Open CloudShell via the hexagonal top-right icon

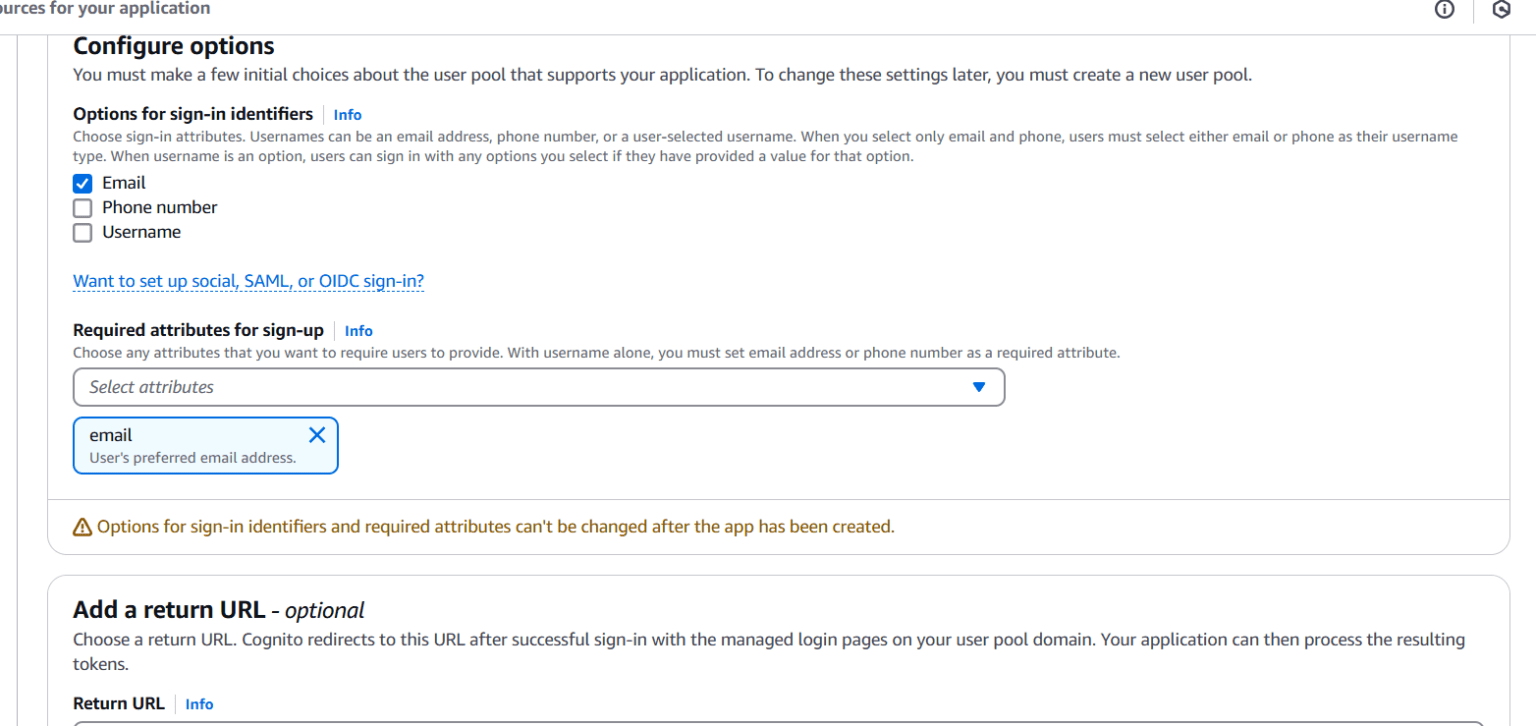tap(1500, 10)
